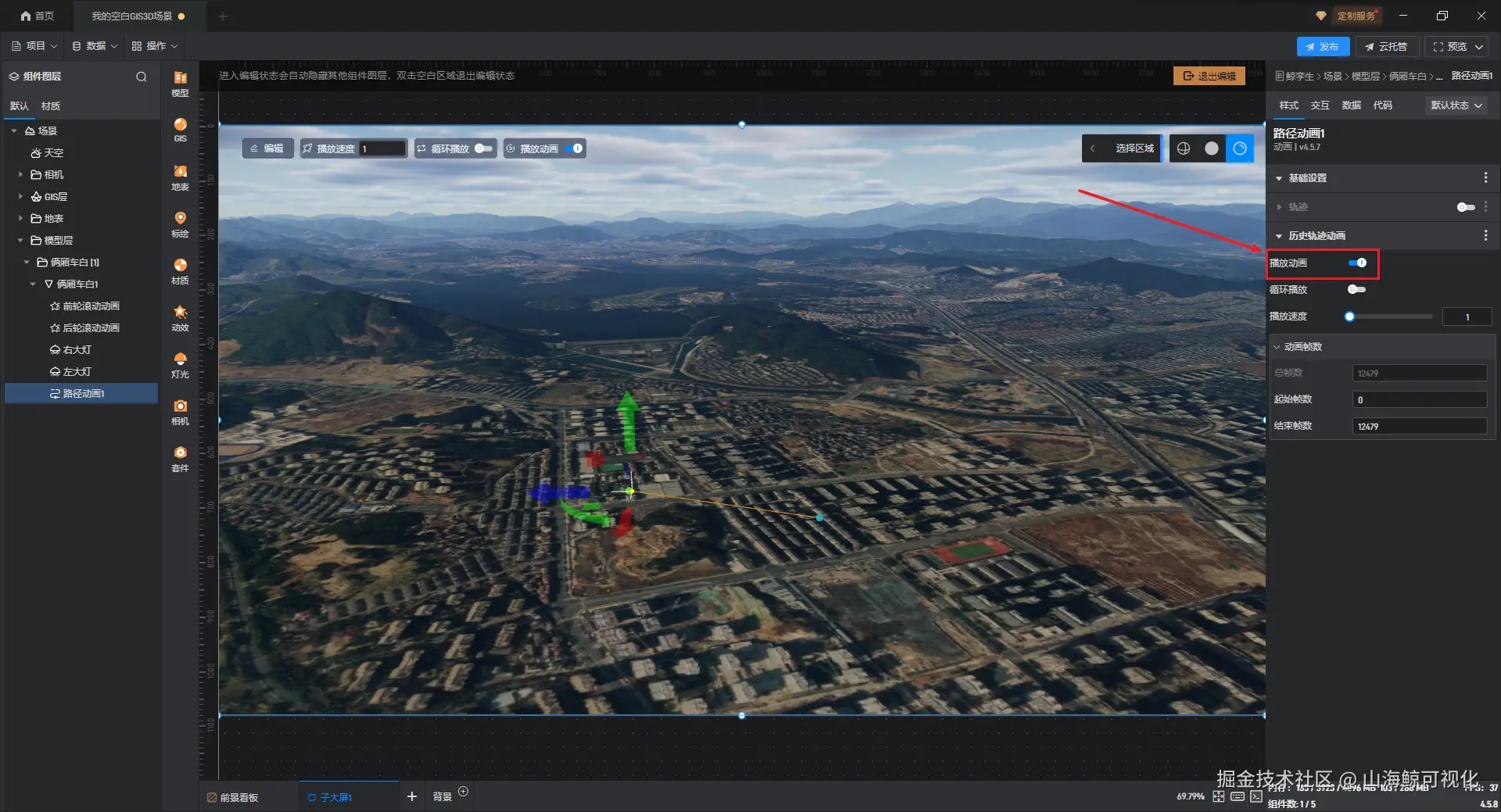
Task: Click 退出编辑 to exit editing
Action: [1209, 76]
